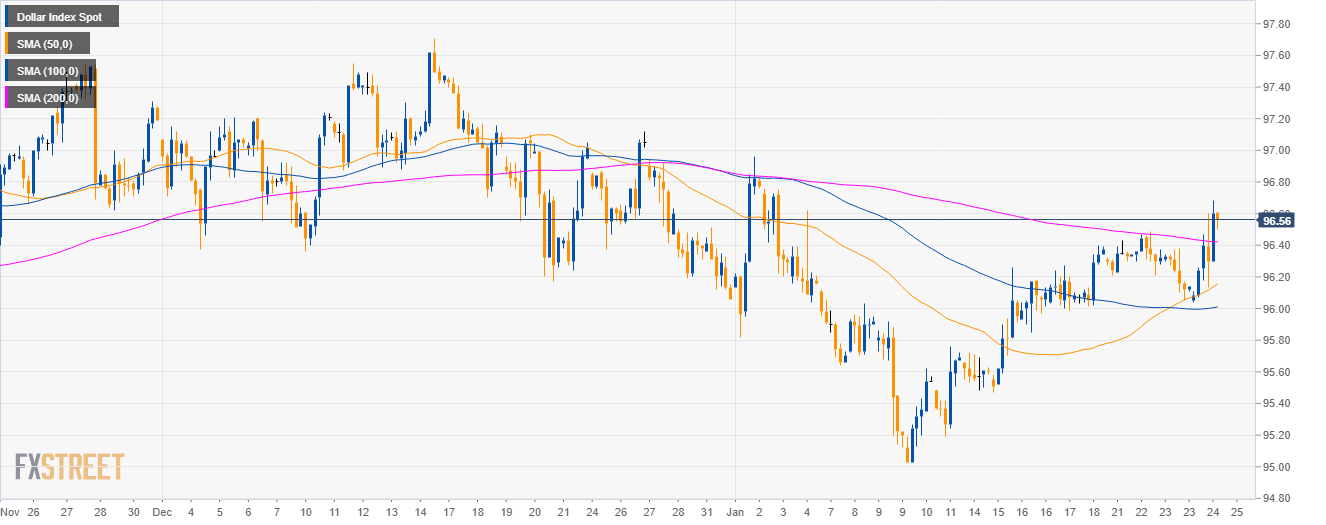This screenshot has height=525, width=1326.
Task: Click the 30 date axis label
Action: [x=134, y=510]
